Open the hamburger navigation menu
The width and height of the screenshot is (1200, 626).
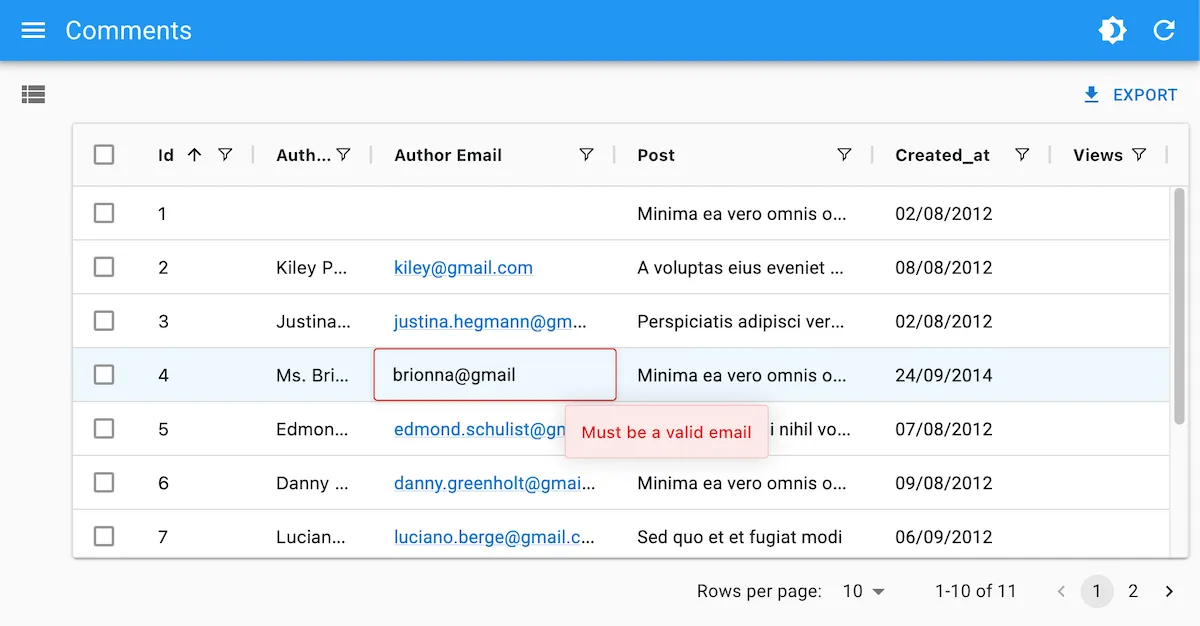(33, 31)
